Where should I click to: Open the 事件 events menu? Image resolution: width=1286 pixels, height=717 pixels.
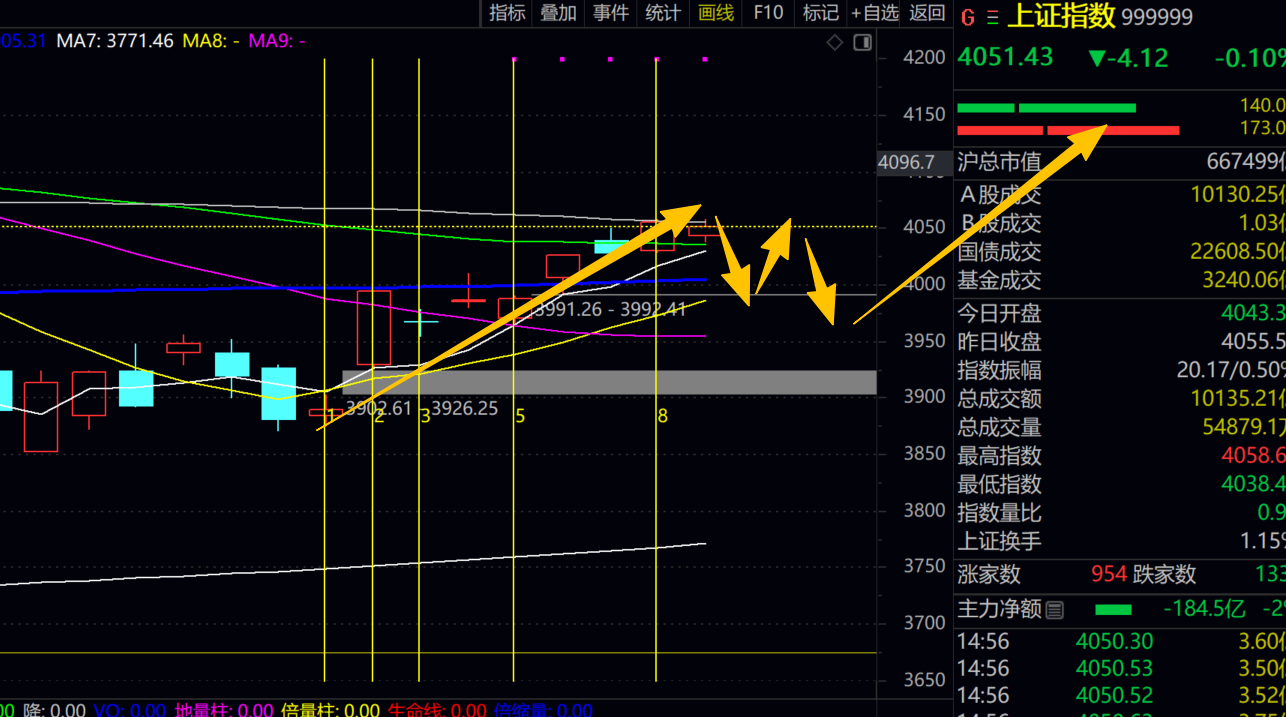pos(611,13)
